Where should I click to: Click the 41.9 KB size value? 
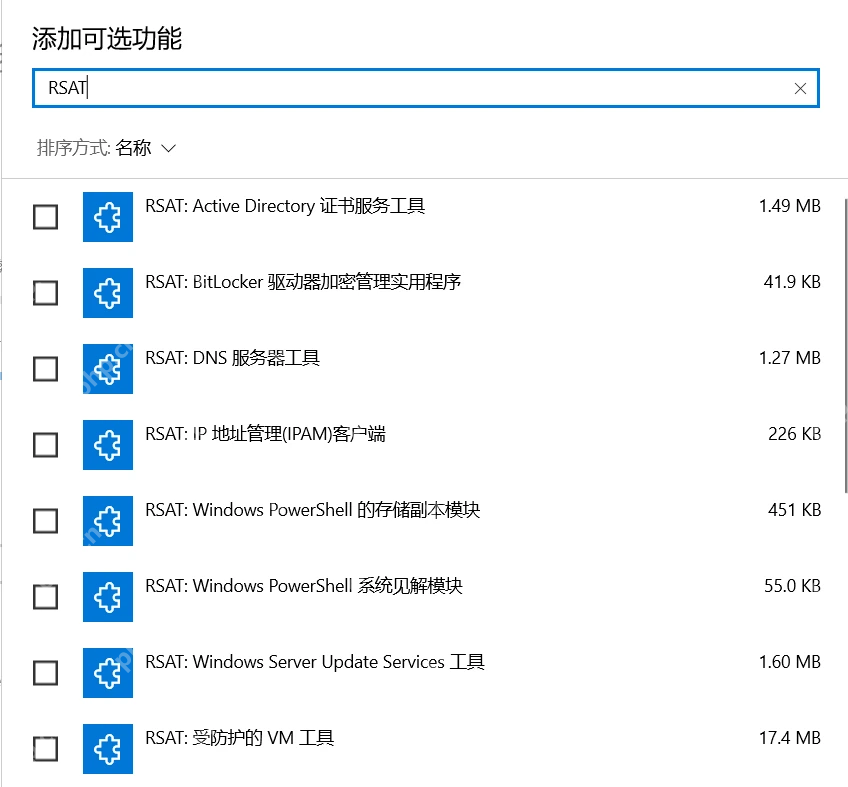coord(792,282)
